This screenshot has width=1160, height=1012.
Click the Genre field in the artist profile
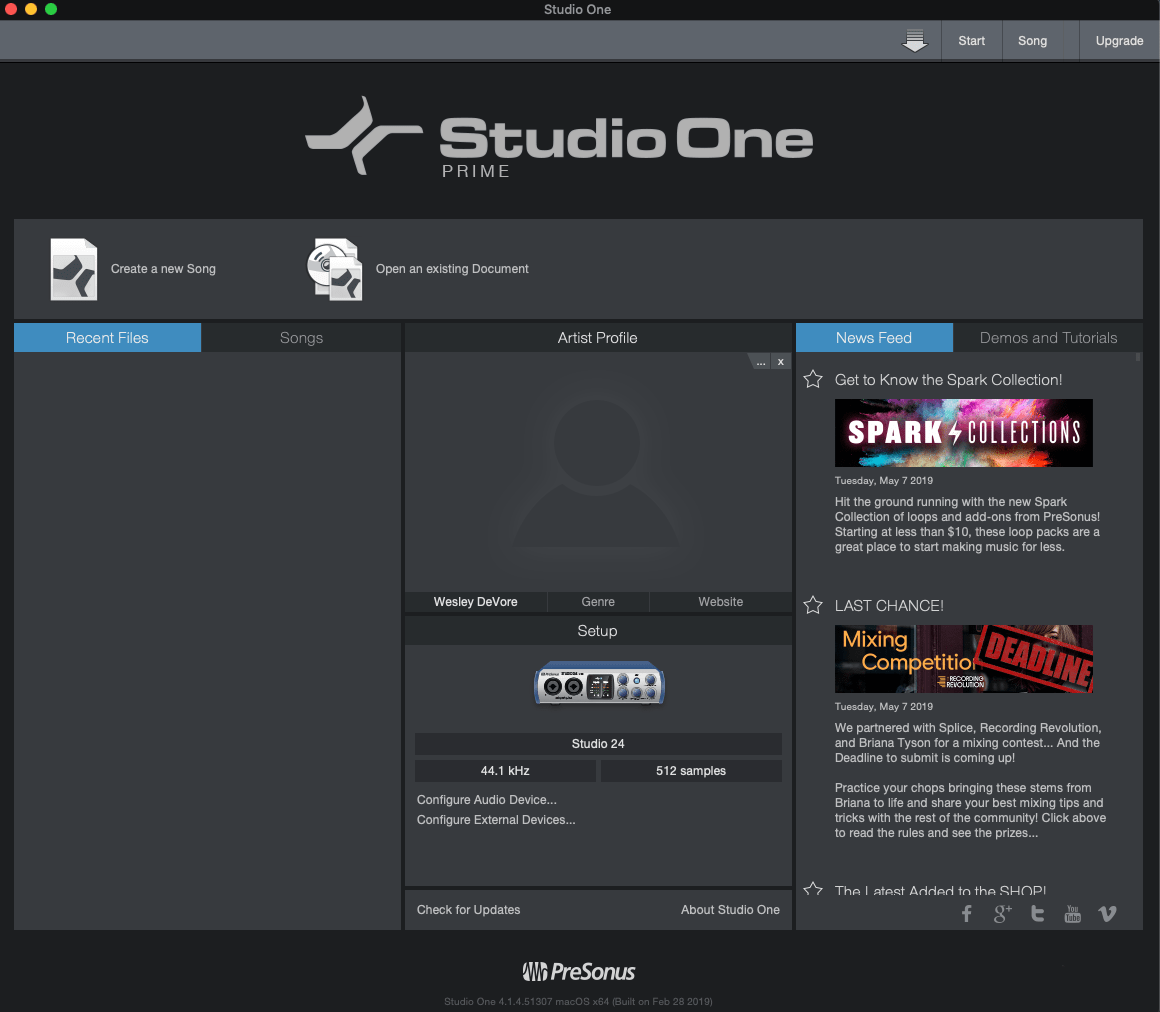coord(598,601)
